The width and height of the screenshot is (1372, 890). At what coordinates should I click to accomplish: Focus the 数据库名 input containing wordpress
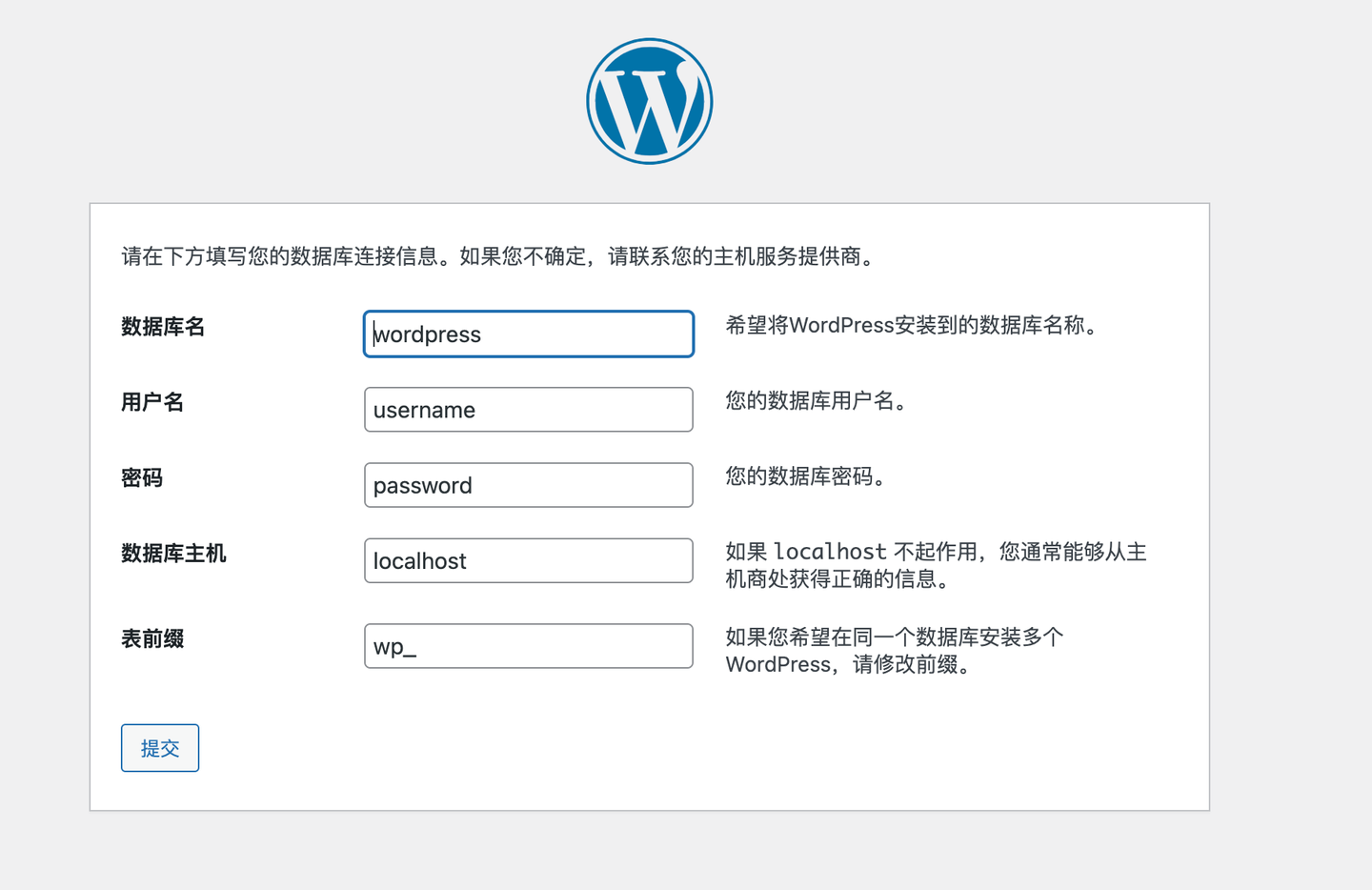(529, 334)
